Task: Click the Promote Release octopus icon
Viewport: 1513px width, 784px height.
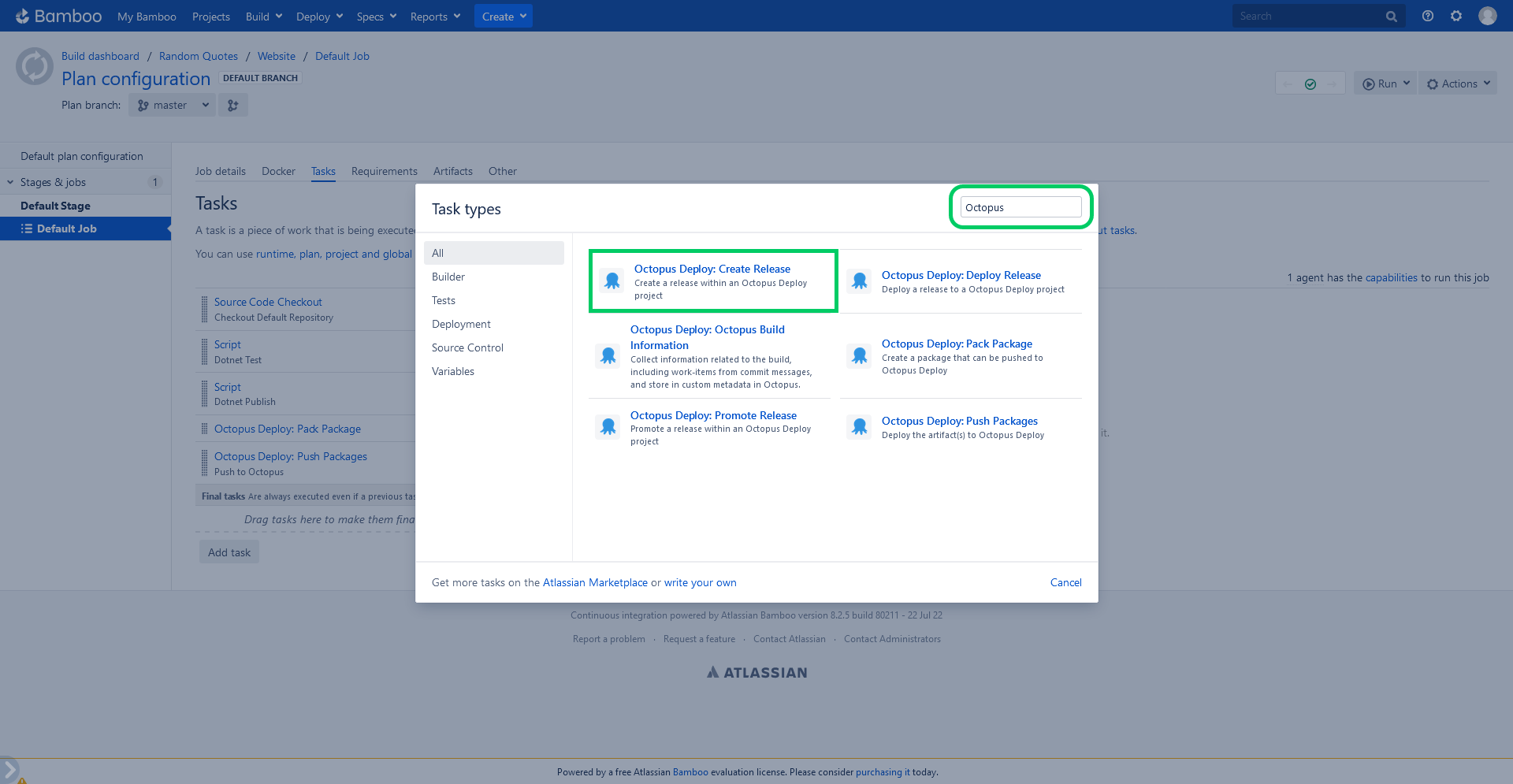Action: click(608, 427)
